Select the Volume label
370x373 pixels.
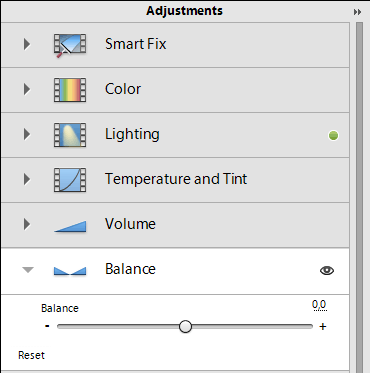130,224
